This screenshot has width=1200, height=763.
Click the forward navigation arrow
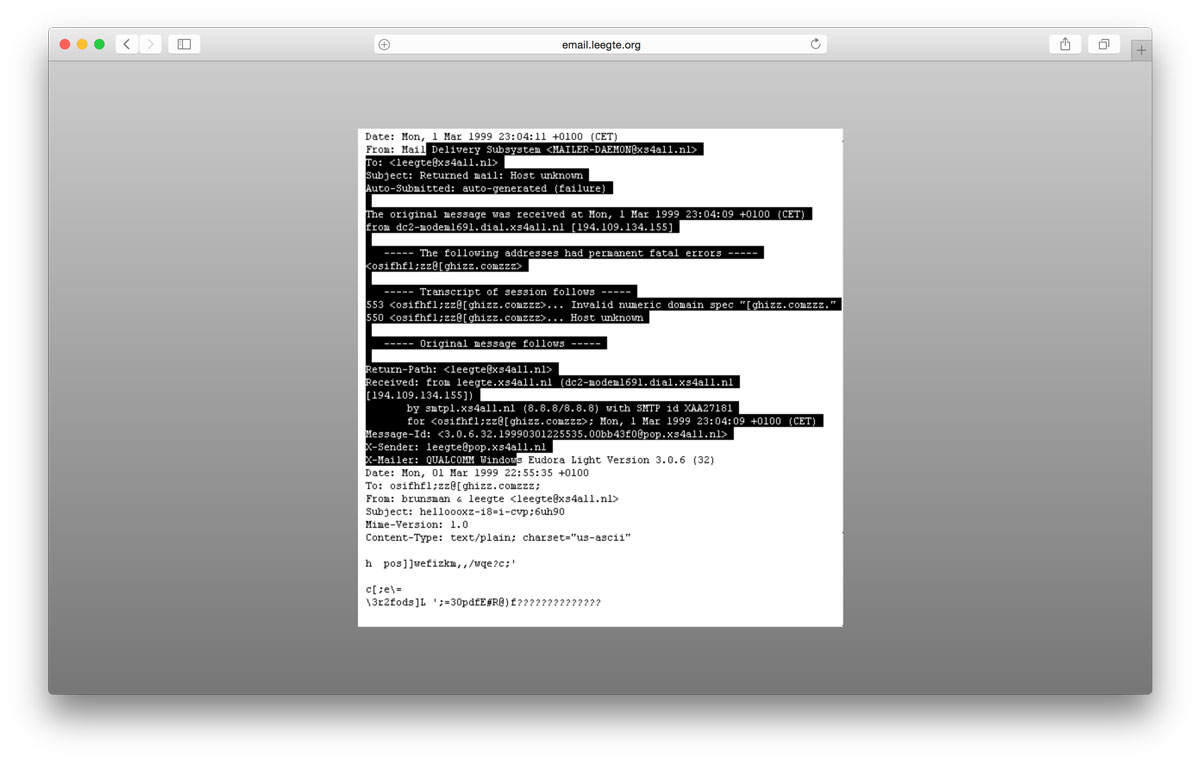click(150, 44)
